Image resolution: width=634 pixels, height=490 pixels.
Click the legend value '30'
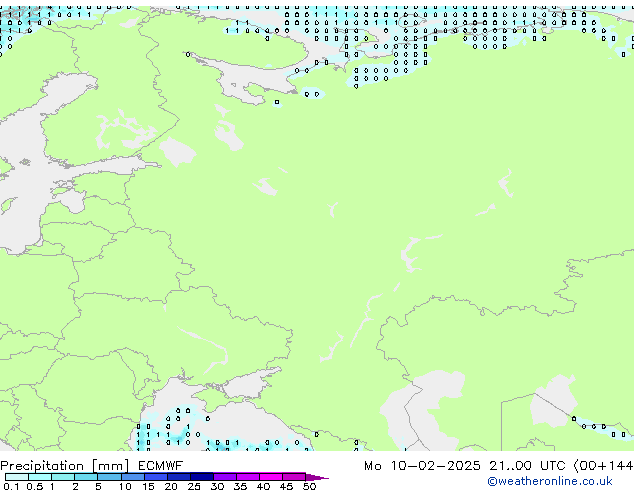coord(217,486)
